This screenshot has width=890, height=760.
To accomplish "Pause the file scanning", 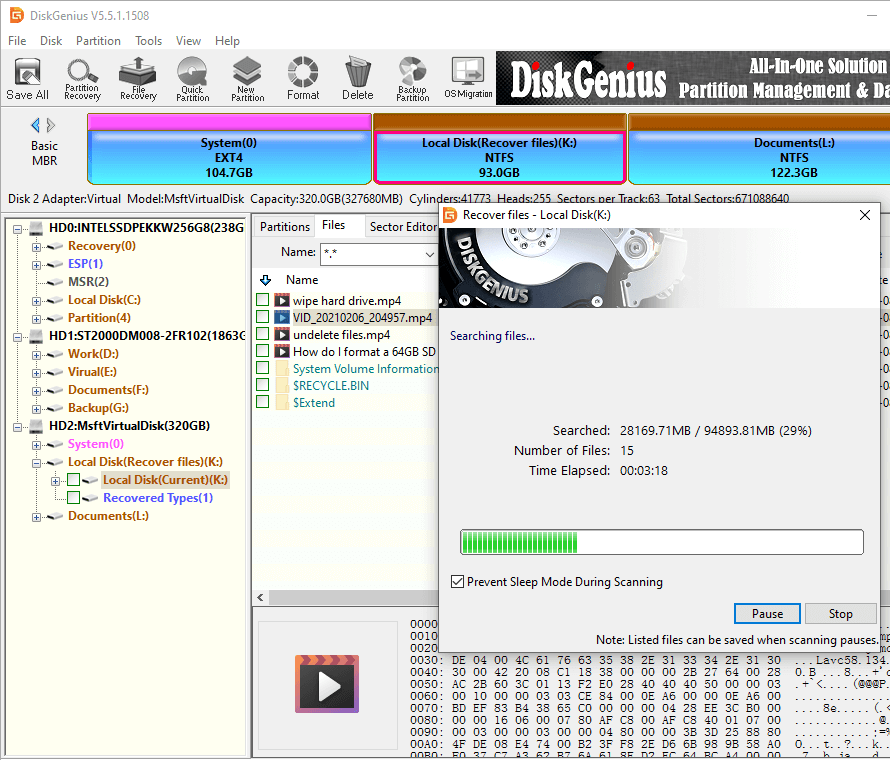I will (767, 614).
